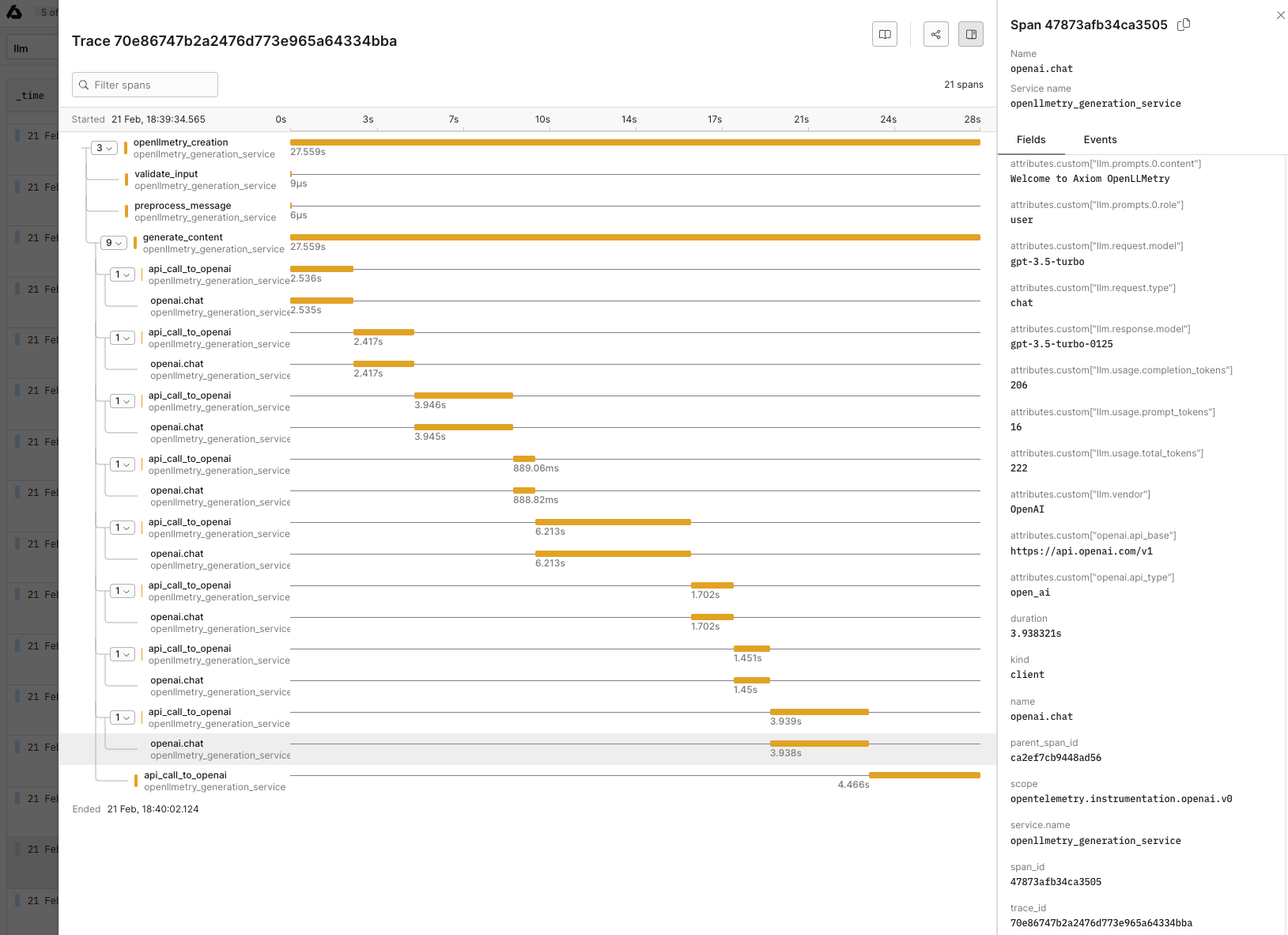Click the completion_tokens value 206
Image resolution: width=1288 pixels, height=935 pixels.
[x=1018, y=385]
